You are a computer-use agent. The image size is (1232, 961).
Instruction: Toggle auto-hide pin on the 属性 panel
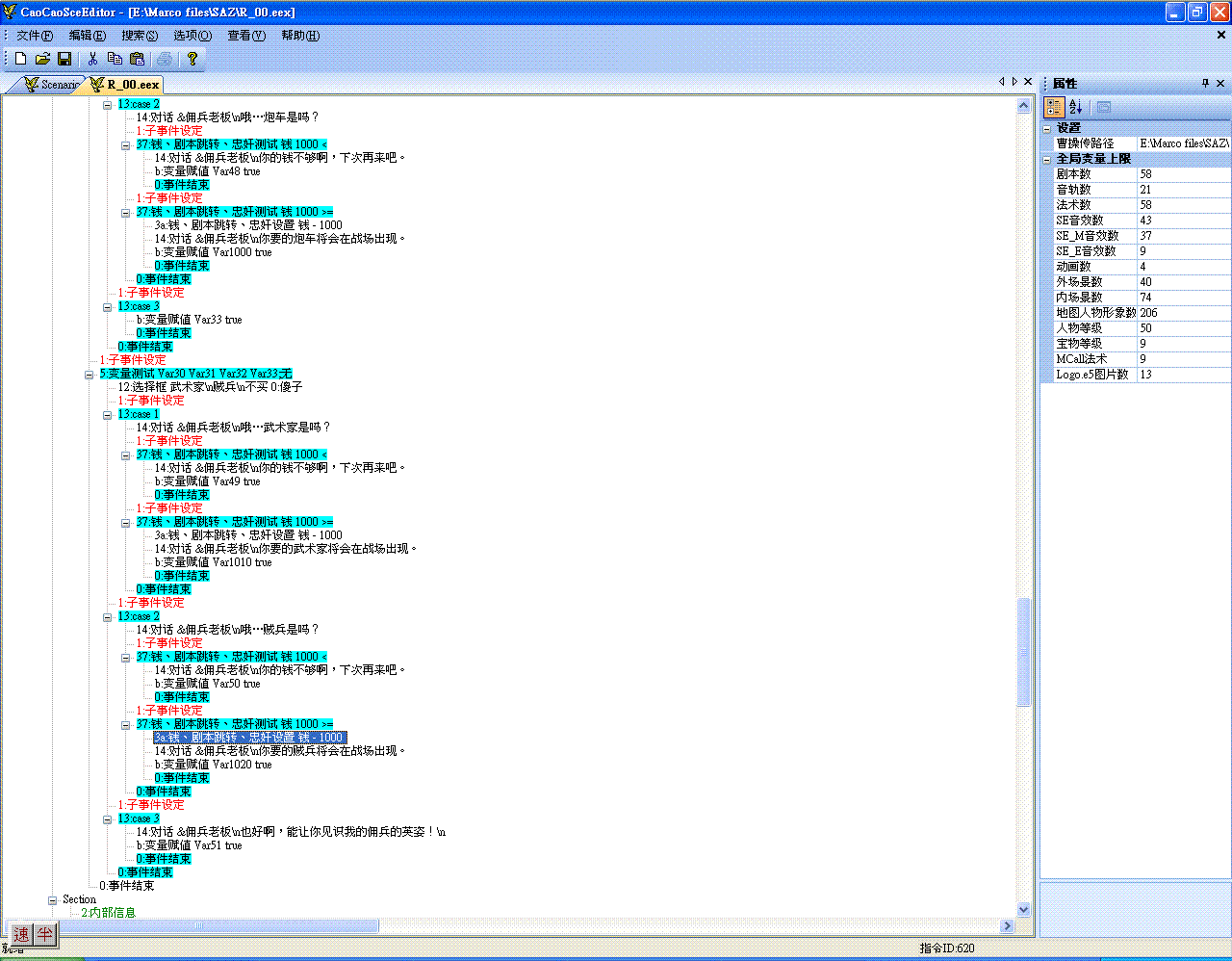coord(1205,84)
